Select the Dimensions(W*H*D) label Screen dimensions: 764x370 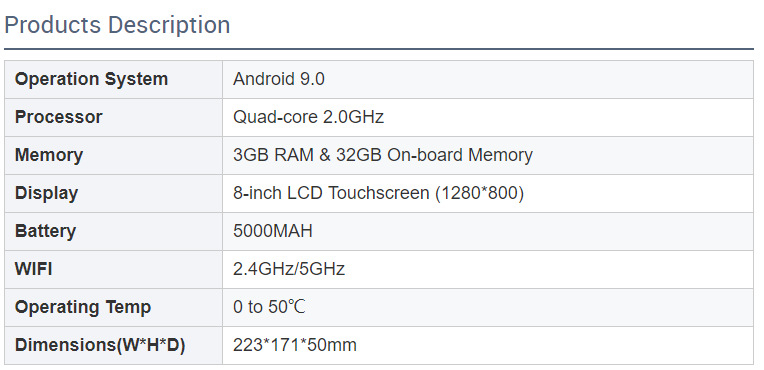(x=100, y=345)
